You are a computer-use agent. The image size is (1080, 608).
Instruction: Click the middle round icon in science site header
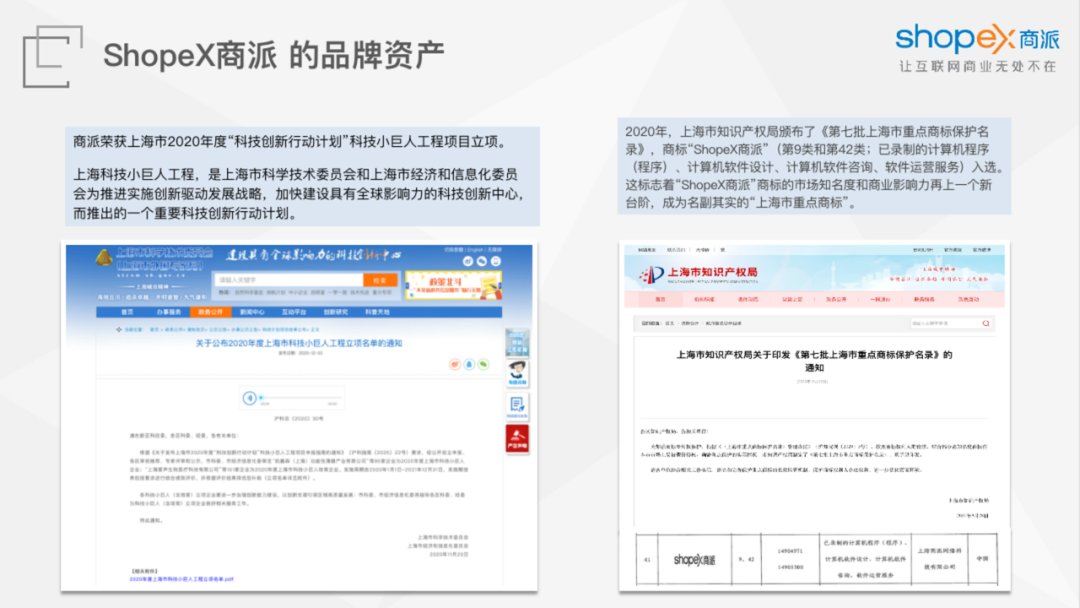pos(482,262)
